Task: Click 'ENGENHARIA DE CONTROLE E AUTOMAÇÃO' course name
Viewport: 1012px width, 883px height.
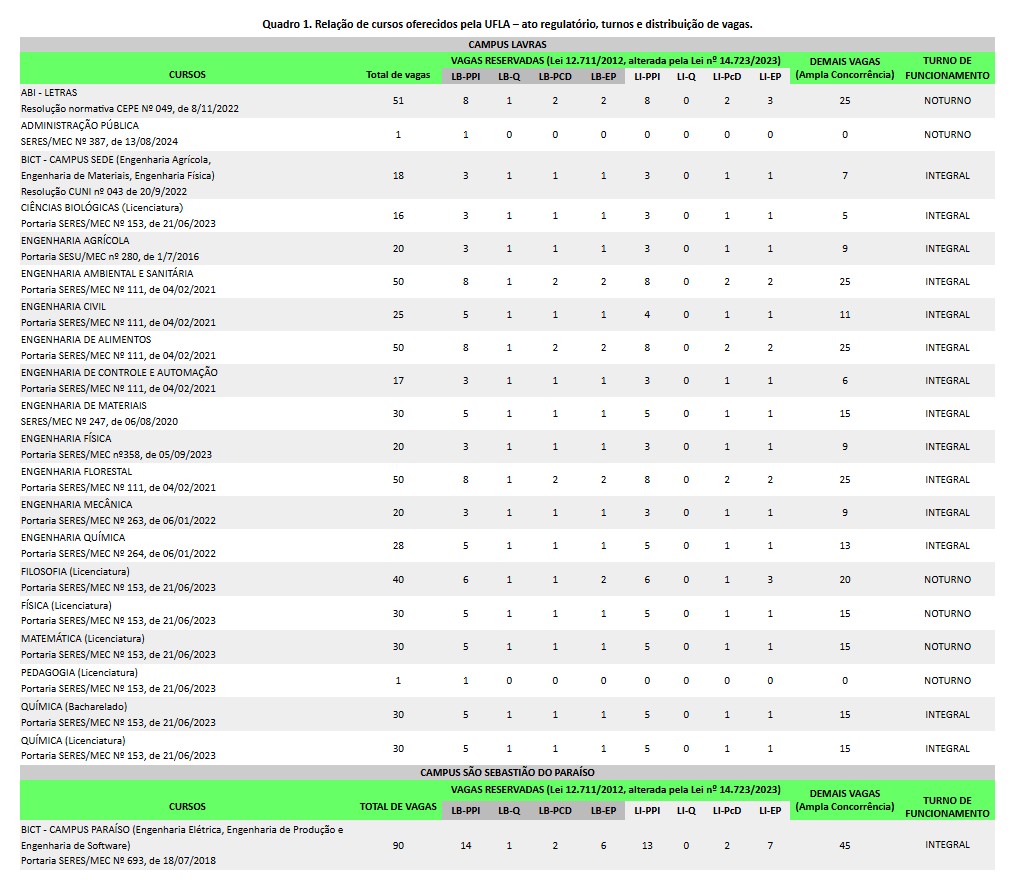Action: click(119, 372)
